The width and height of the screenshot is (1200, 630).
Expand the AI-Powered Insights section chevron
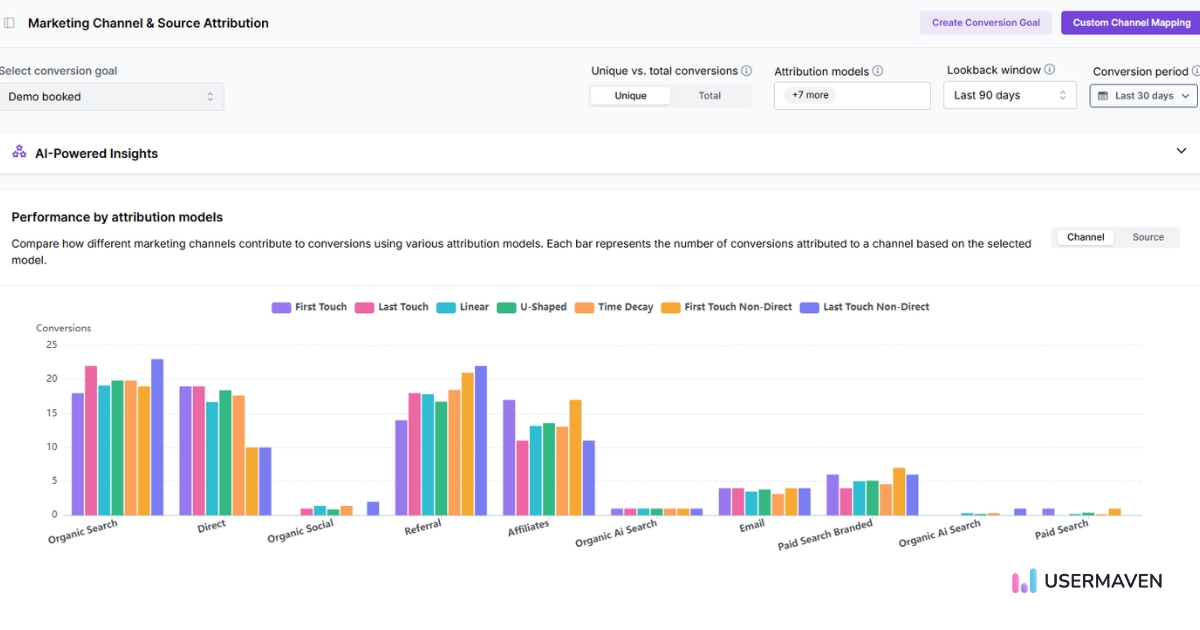tap(1181, 151)
